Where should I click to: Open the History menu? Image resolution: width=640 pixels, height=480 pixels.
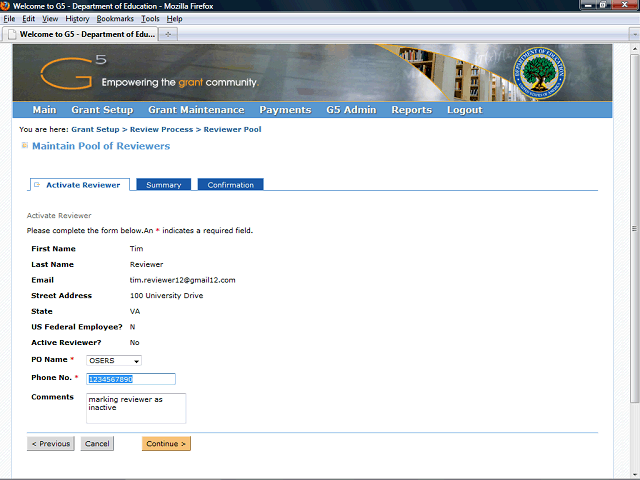(77, 19)
